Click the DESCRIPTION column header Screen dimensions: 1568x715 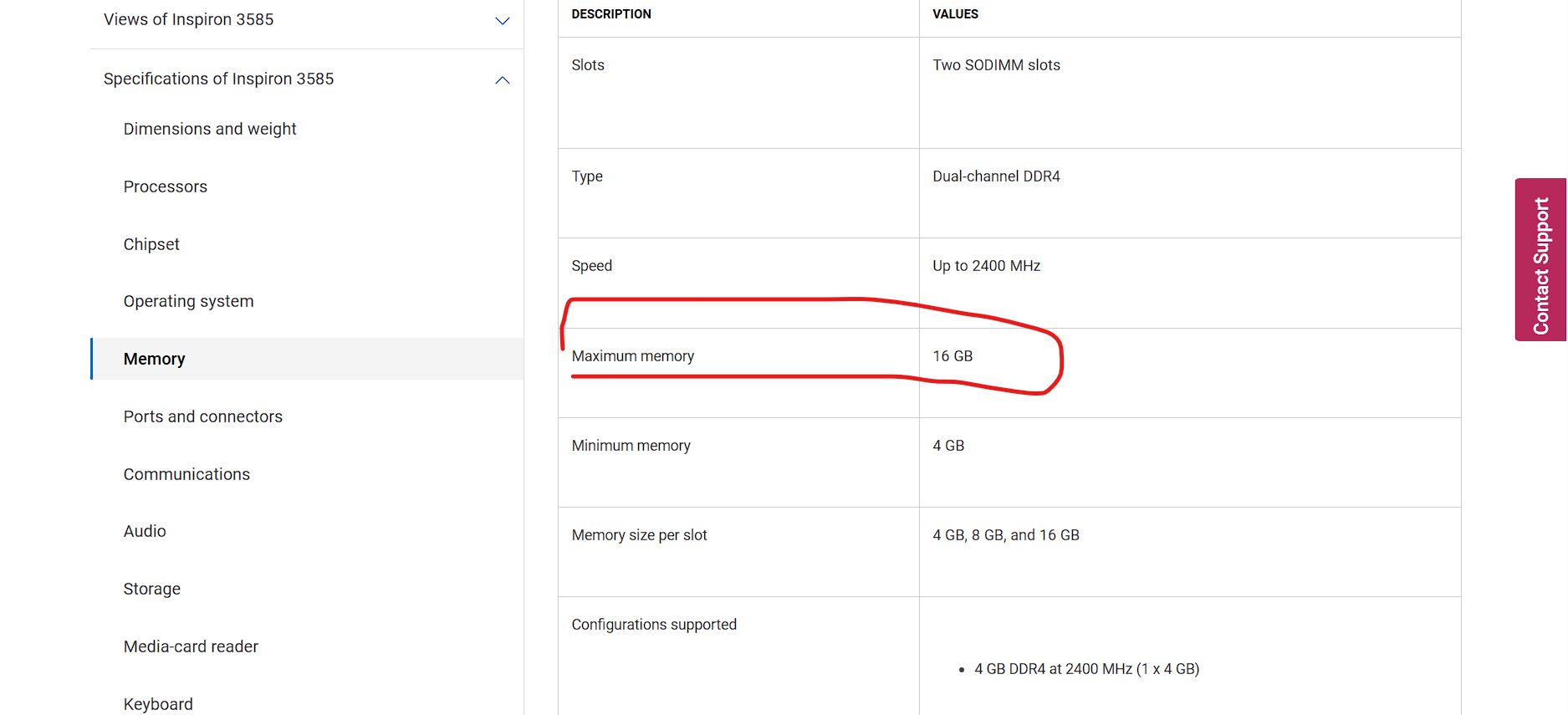coord(611,14)
